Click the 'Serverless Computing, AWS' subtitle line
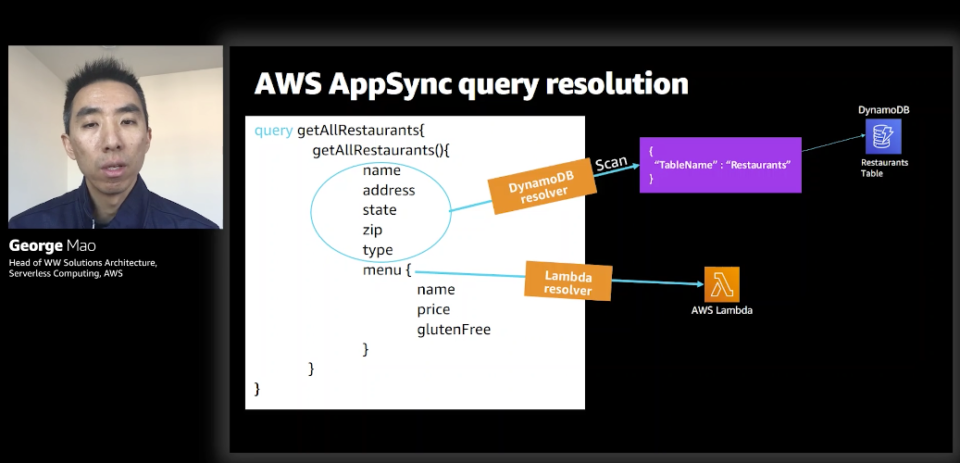The height and width of the screenshot is (463, 960). point(66,274)
